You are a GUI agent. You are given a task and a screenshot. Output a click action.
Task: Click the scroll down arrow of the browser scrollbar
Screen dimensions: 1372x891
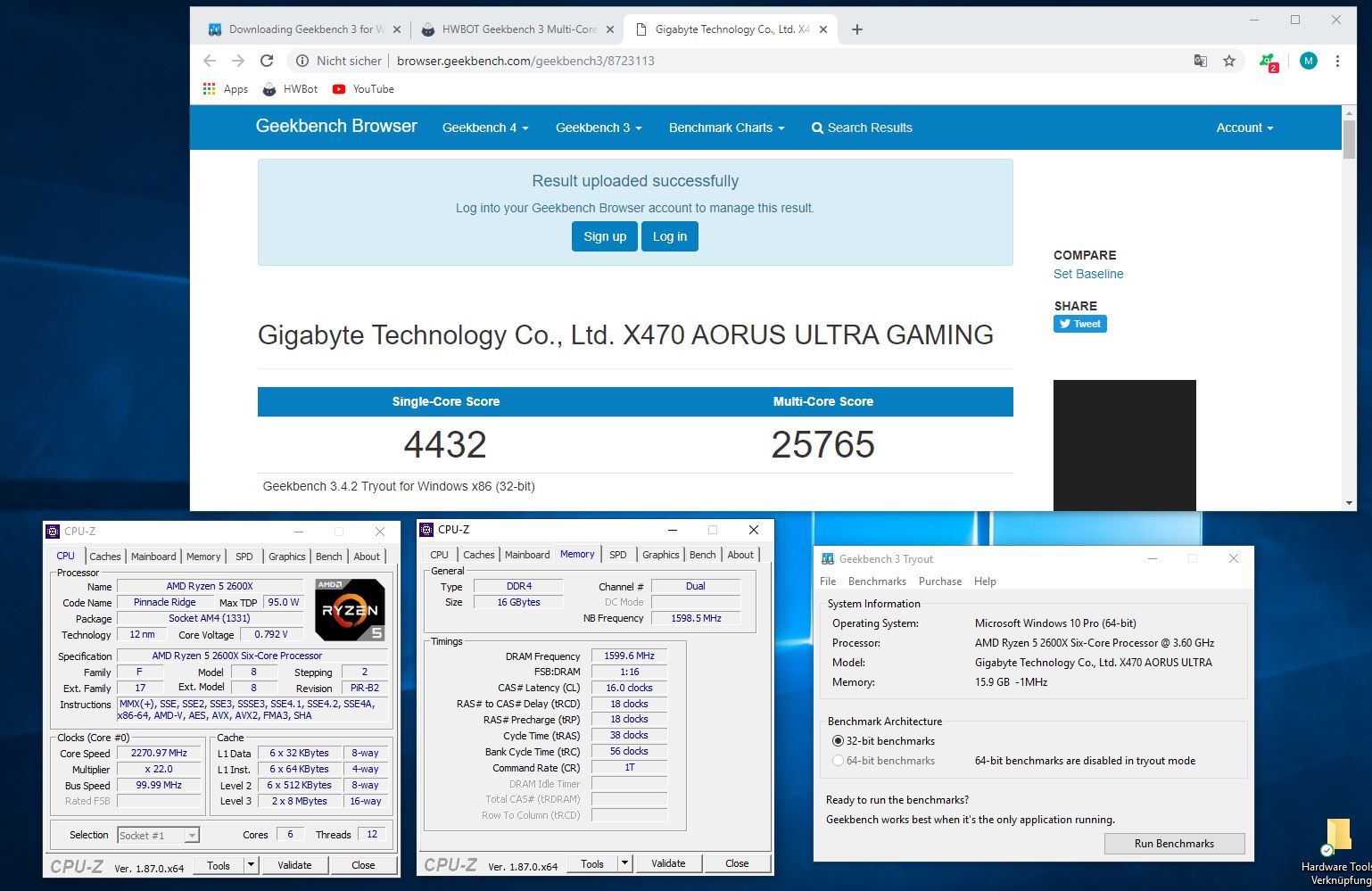(x=1349, y=502)
